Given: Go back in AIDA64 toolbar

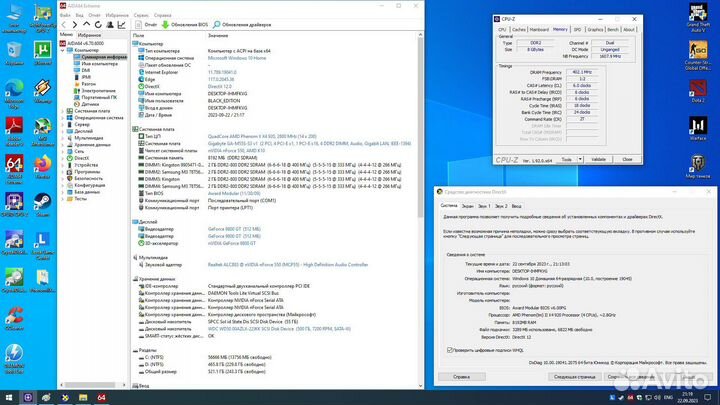Looking at the screenshot, I should pyautogui.click(x=64, y=25).
